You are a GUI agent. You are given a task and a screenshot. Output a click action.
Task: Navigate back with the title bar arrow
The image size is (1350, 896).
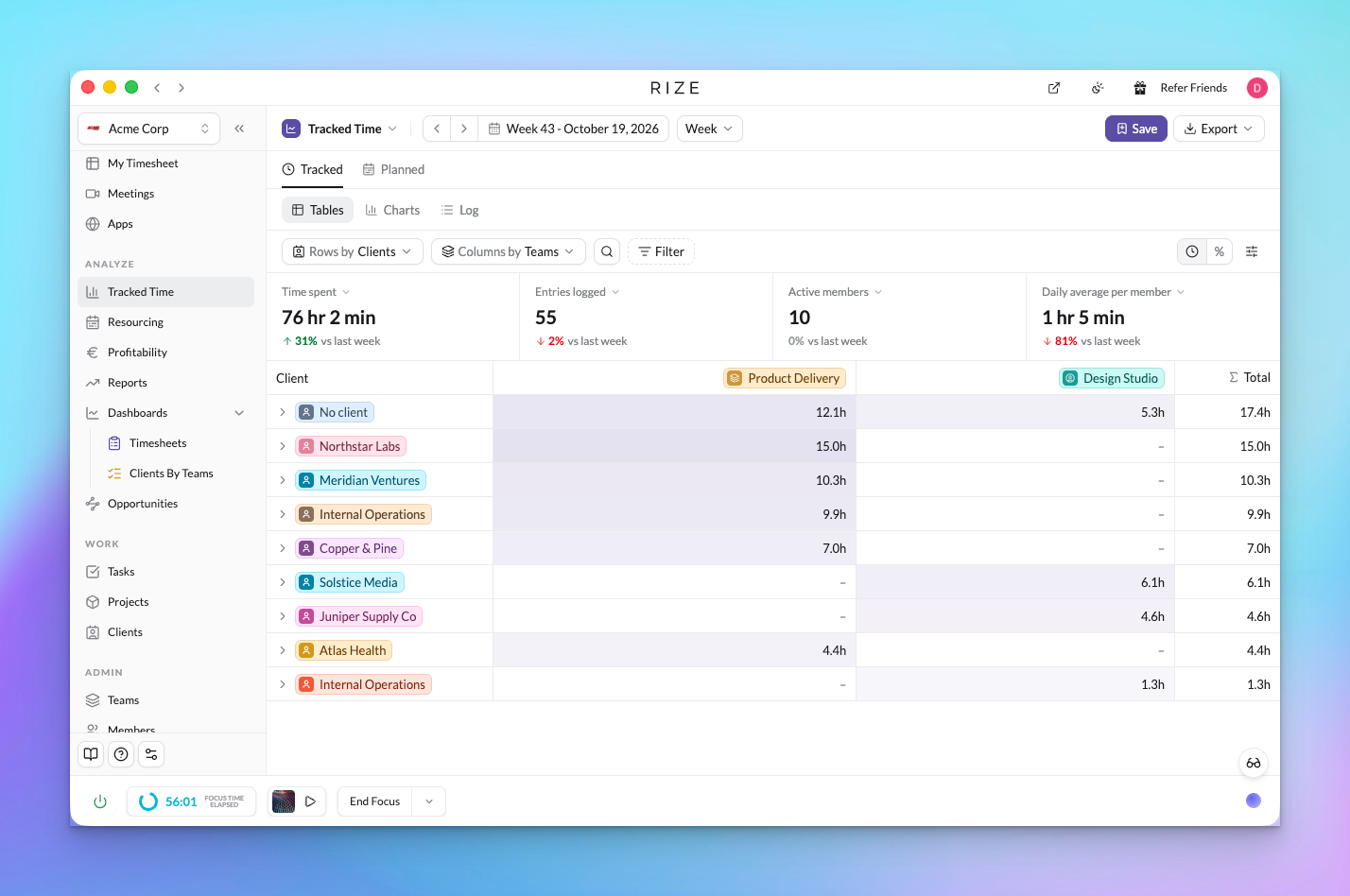(x=157, y=88)
